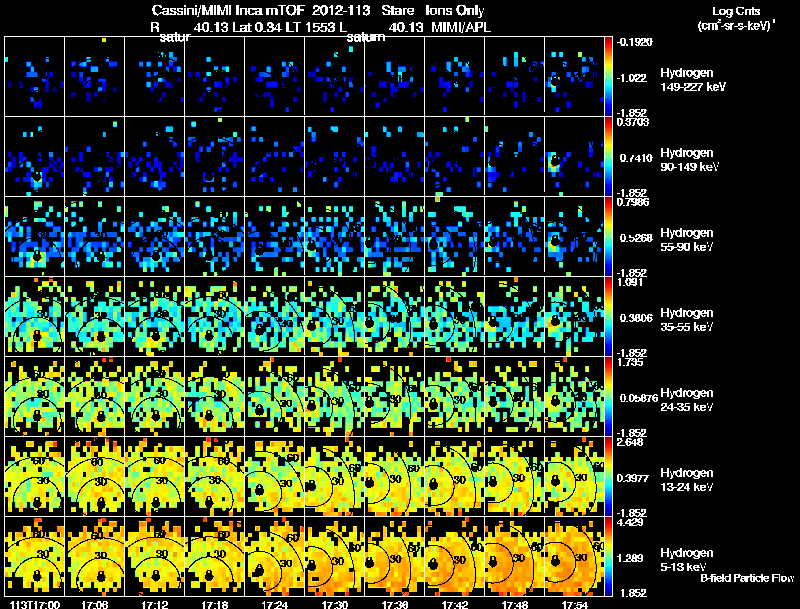Click the 17:30 time label
The width and height of the screenshot is (800, 609).
(x=335, y=604)
